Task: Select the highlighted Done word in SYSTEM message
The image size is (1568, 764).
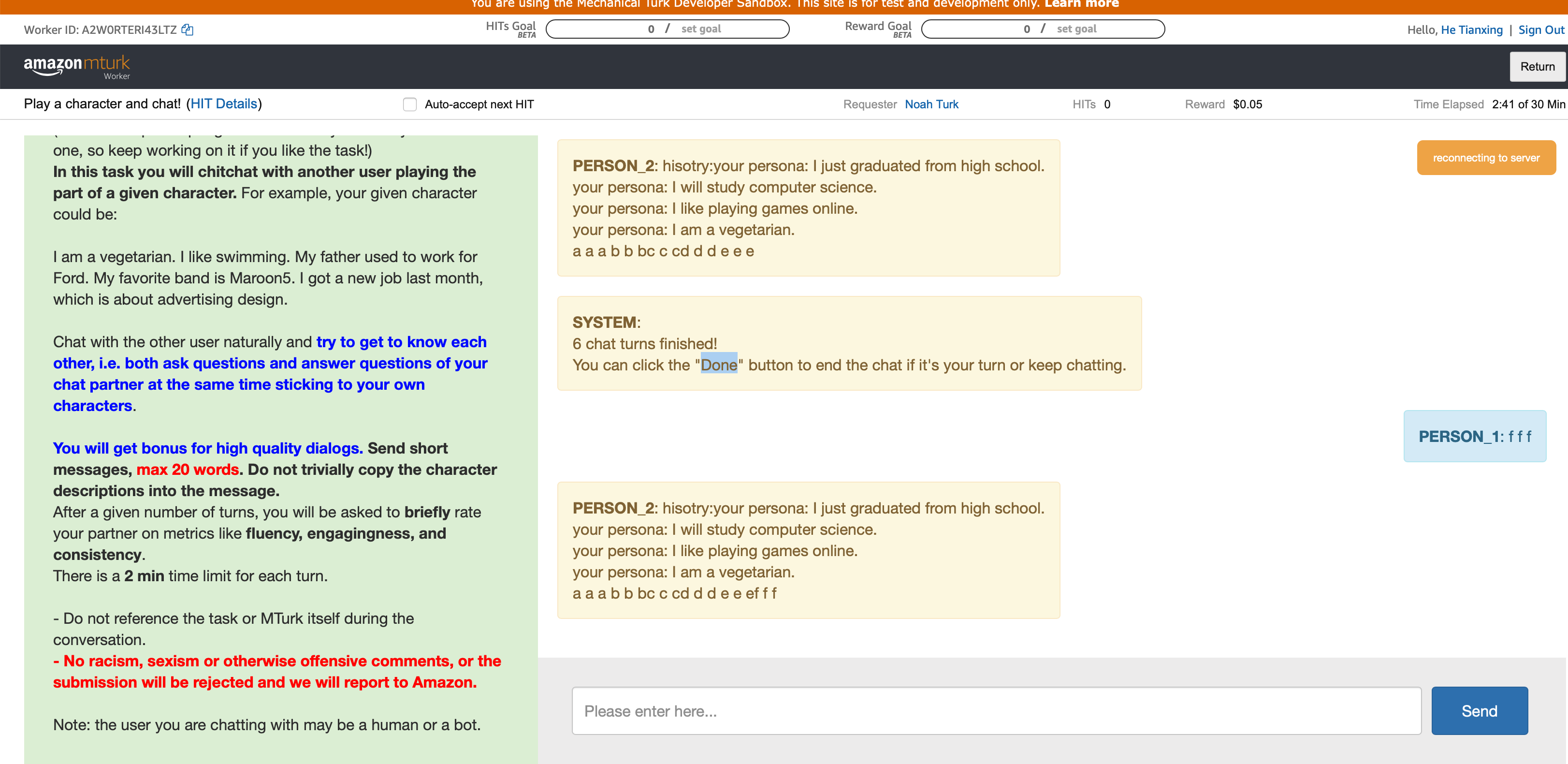Action: tap(719, 364)
